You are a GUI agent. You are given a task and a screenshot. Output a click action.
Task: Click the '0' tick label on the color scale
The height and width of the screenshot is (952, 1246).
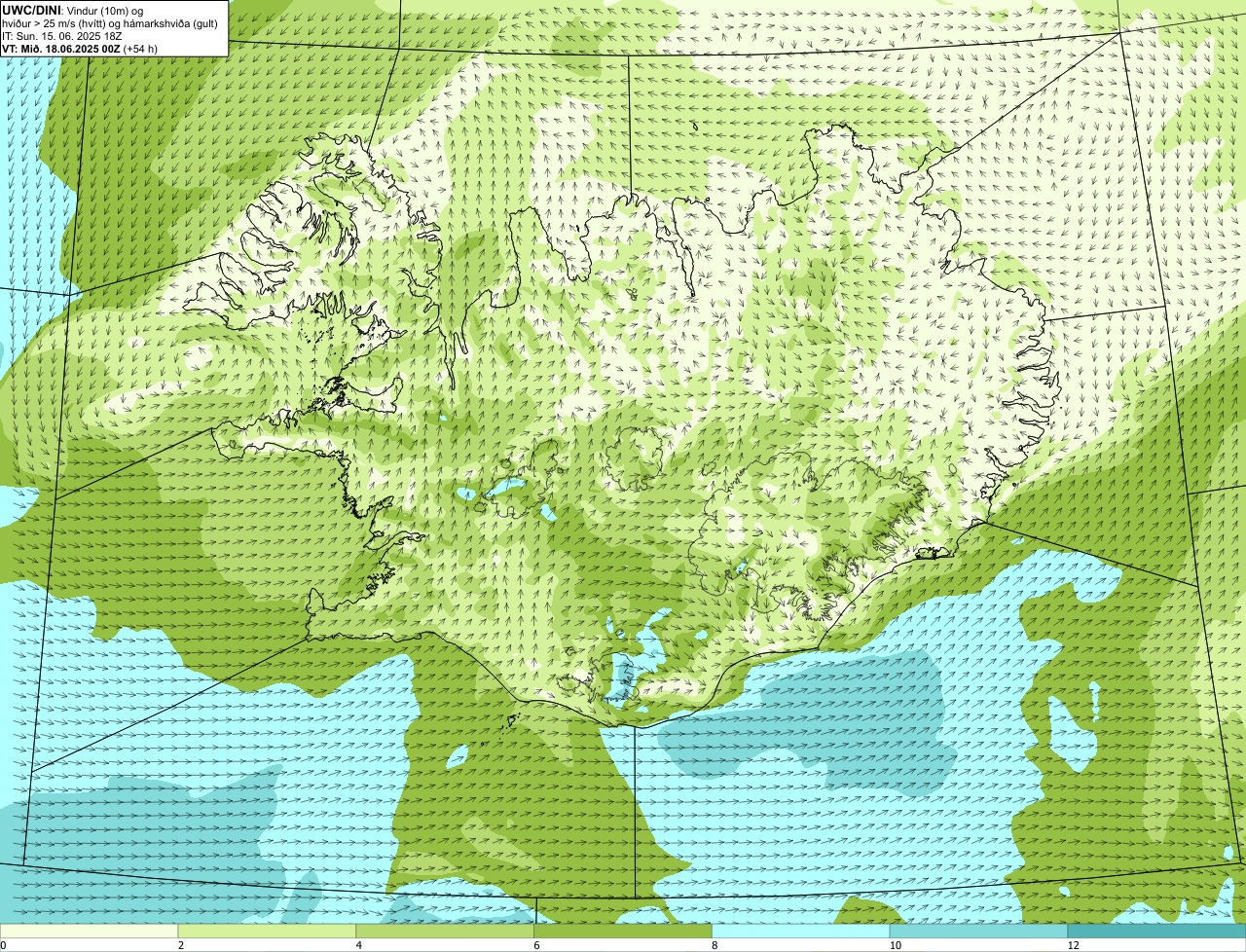tap(3, 945)
